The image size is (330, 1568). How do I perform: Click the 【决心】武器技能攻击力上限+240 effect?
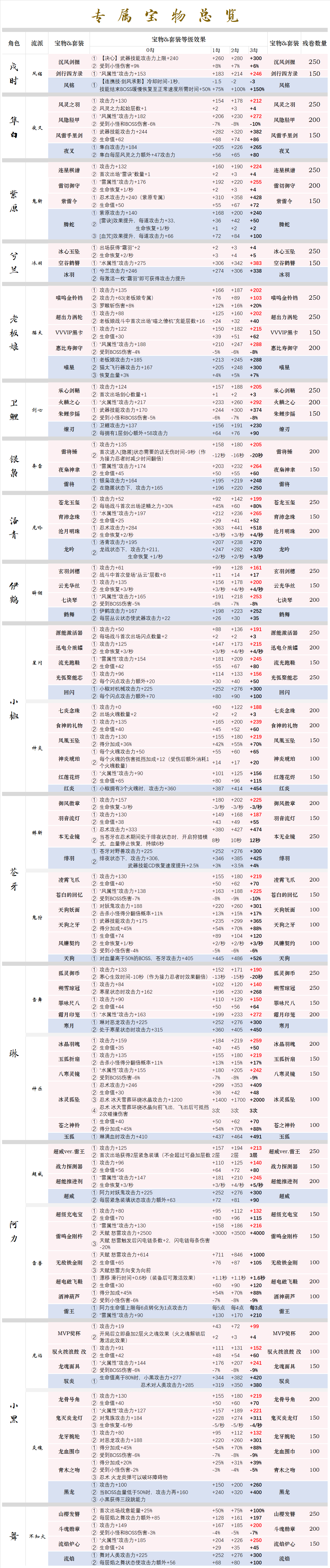(x=139, y=58)
